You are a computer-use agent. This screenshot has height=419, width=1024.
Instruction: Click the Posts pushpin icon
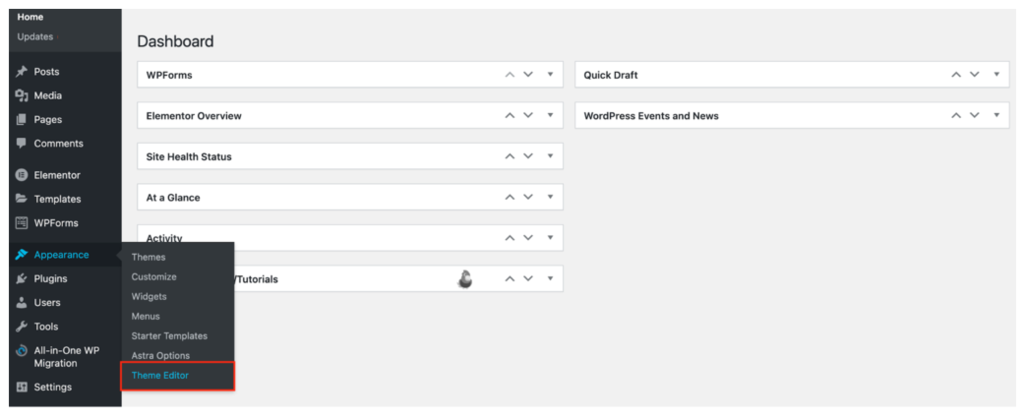coord(21,72)
